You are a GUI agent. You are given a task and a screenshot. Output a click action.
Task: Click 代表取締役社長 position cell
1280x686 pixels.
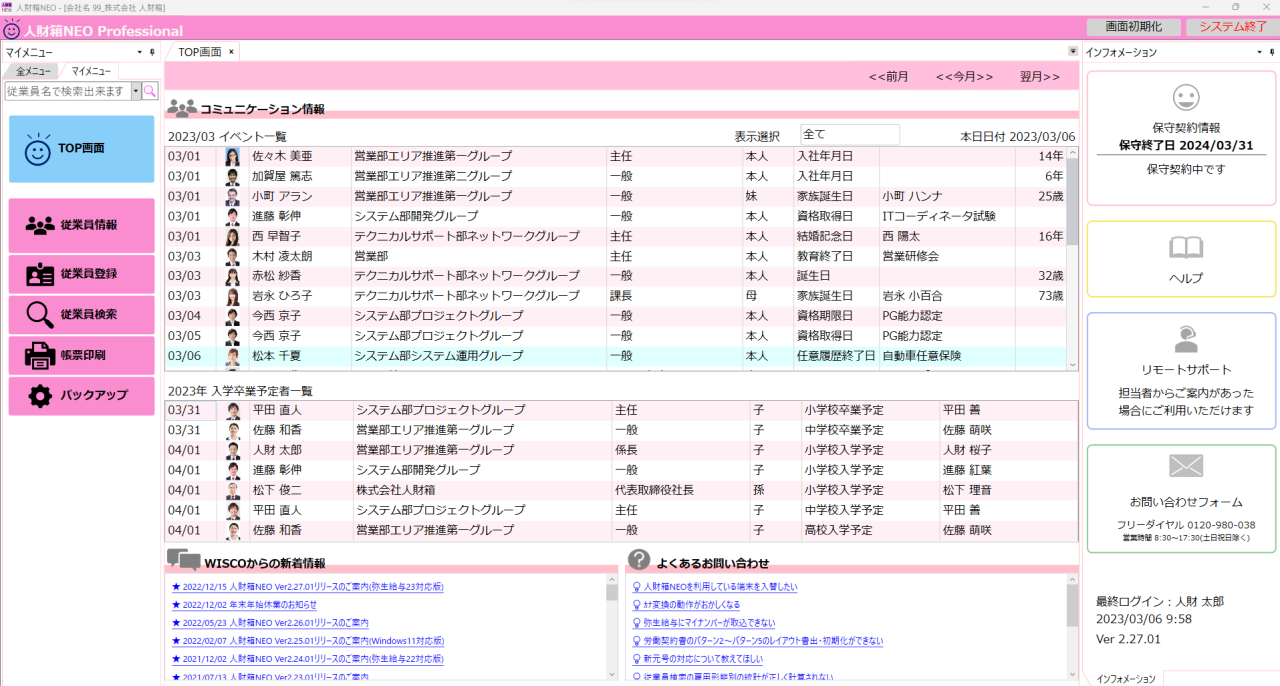click(x=681, y=490)
